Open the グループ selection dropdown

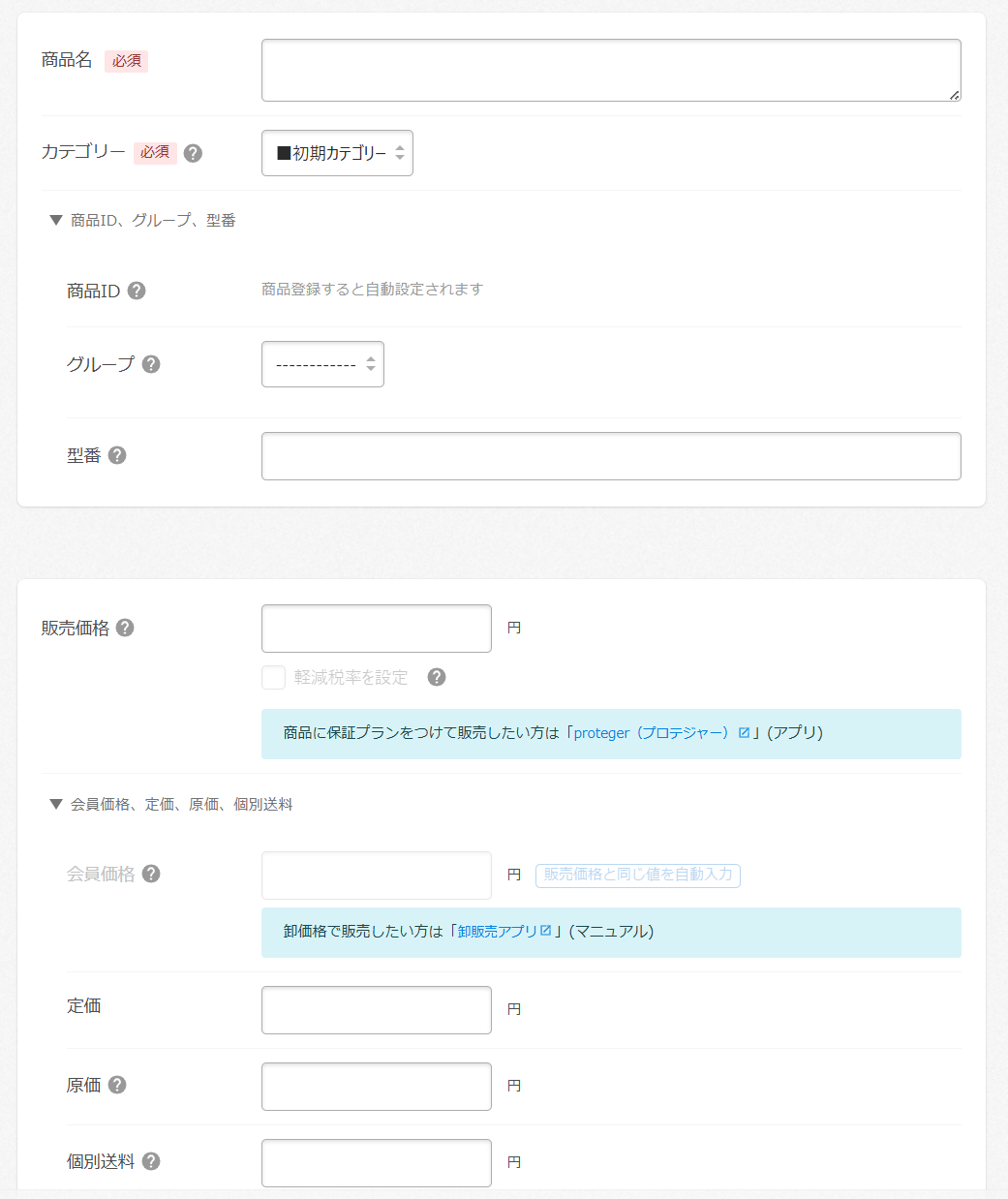click(x=322, y=364)
